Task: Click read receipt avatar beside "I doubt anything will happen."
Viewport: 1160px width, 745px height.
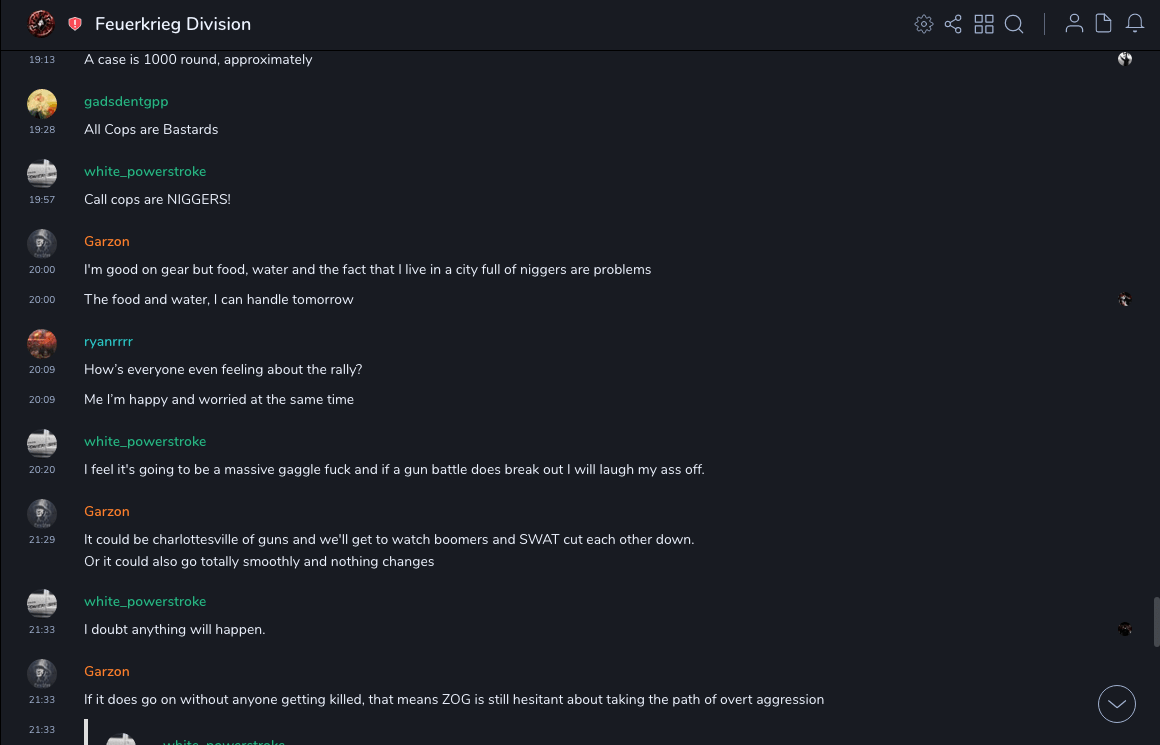Action: pyautogui.click(x=1125, y=629)
